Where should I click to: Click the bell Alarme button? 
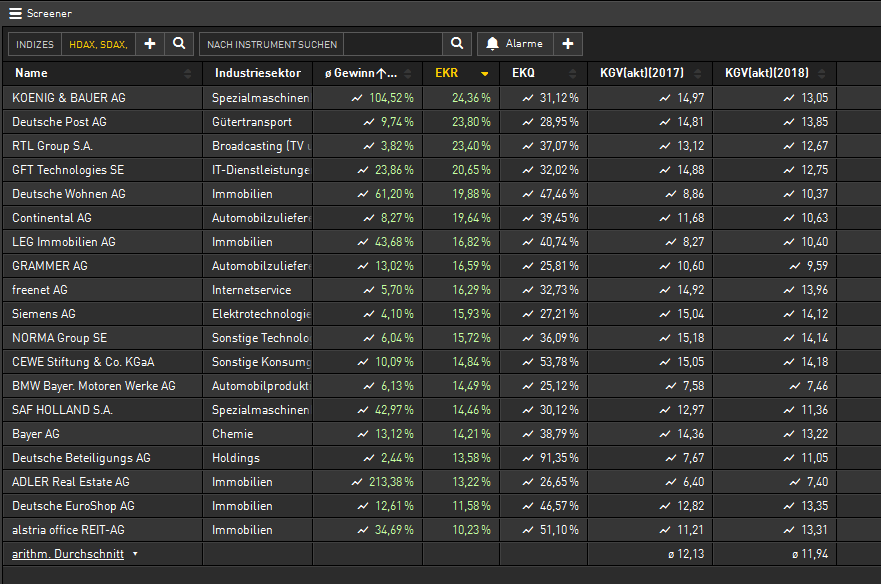coord(515,44)
